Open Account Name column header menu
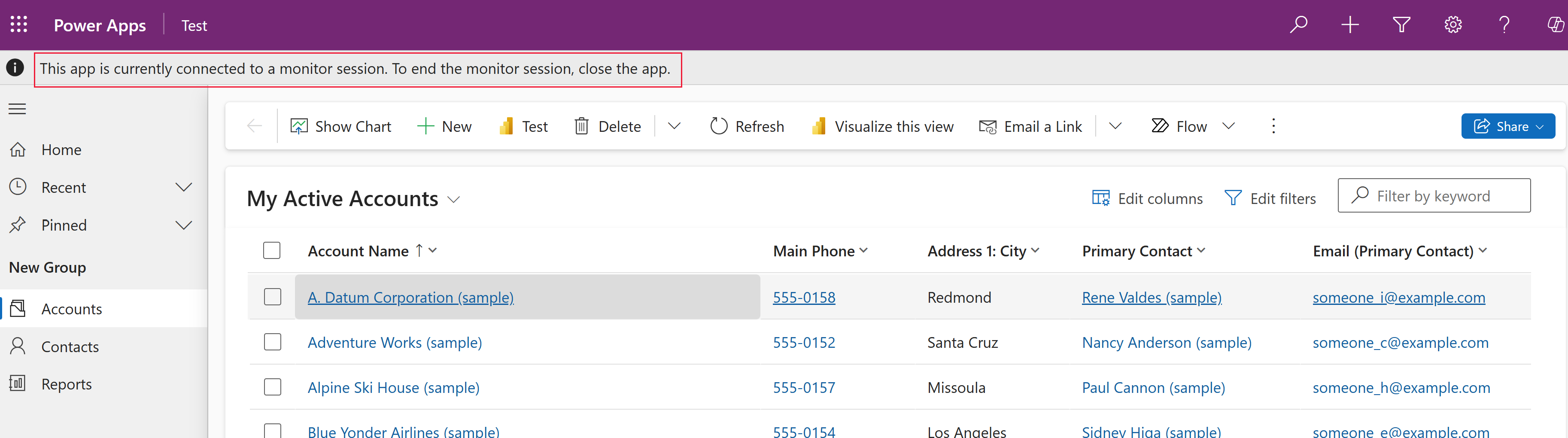The width and height of the screenshot is (1568, 438). tap(372, 251)
